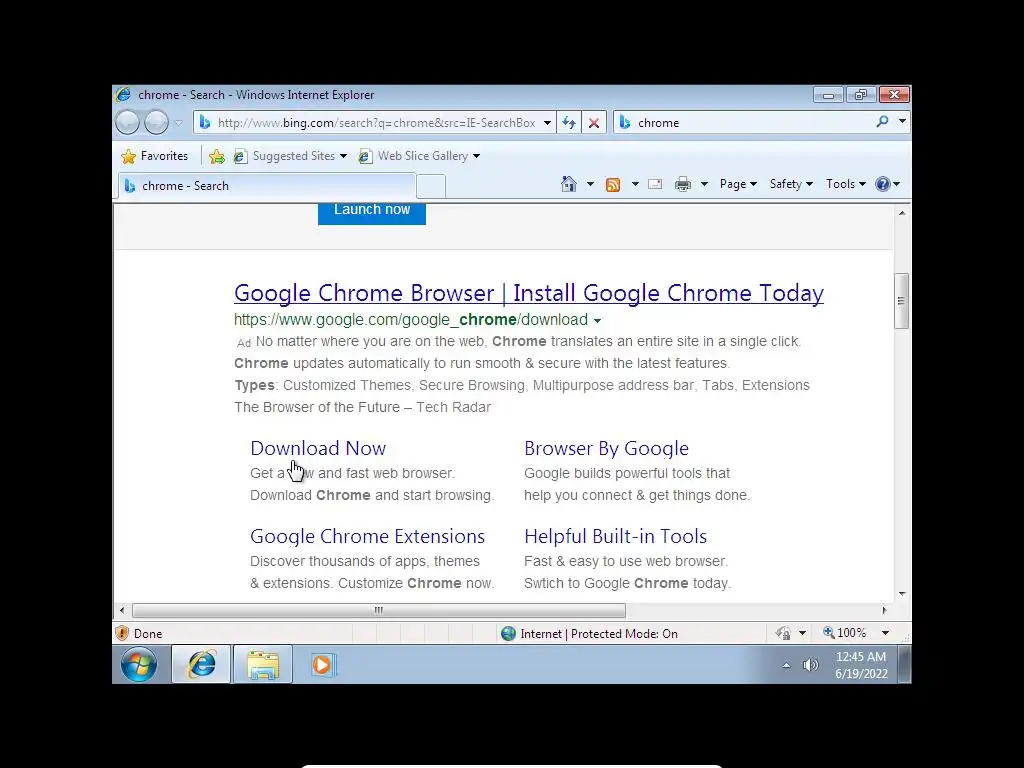Open Google Chrome Extensions link
1024x768 pixels.
tap(367, 536)
